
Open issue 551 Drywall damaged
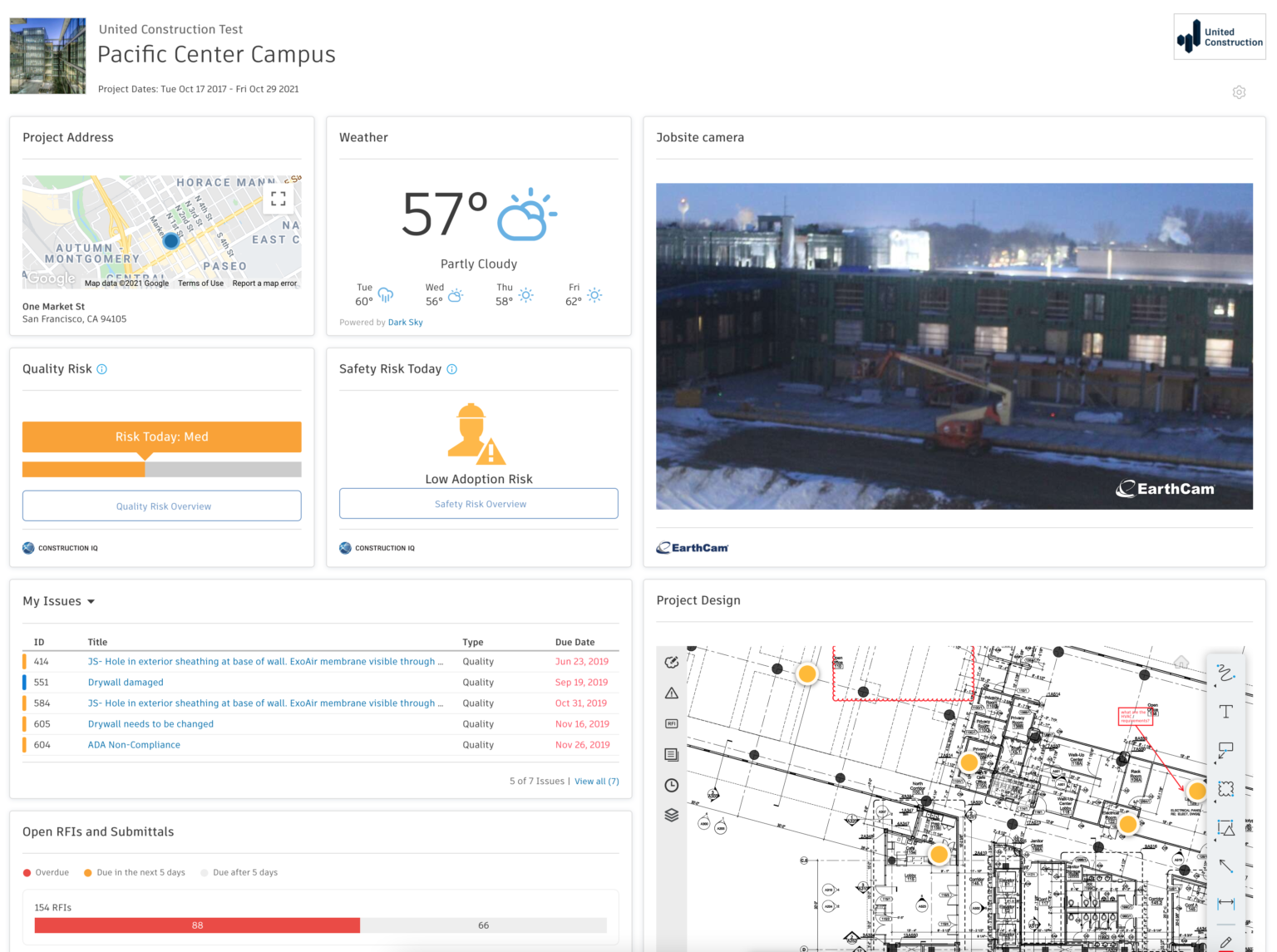coord(125,682)
